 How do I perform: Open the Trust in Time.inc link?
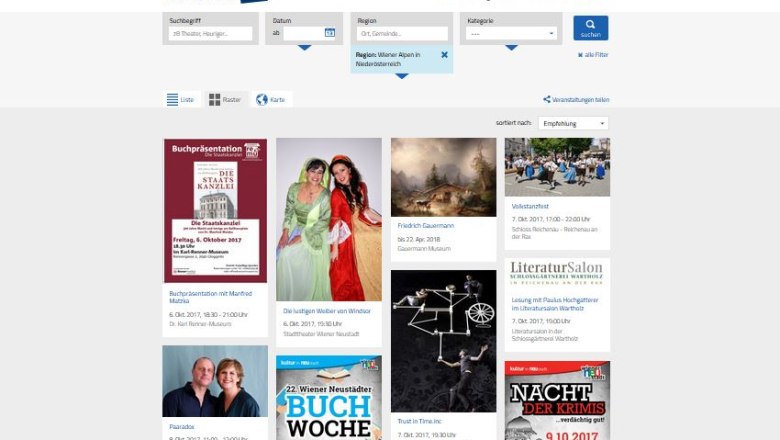coord(419,421)
